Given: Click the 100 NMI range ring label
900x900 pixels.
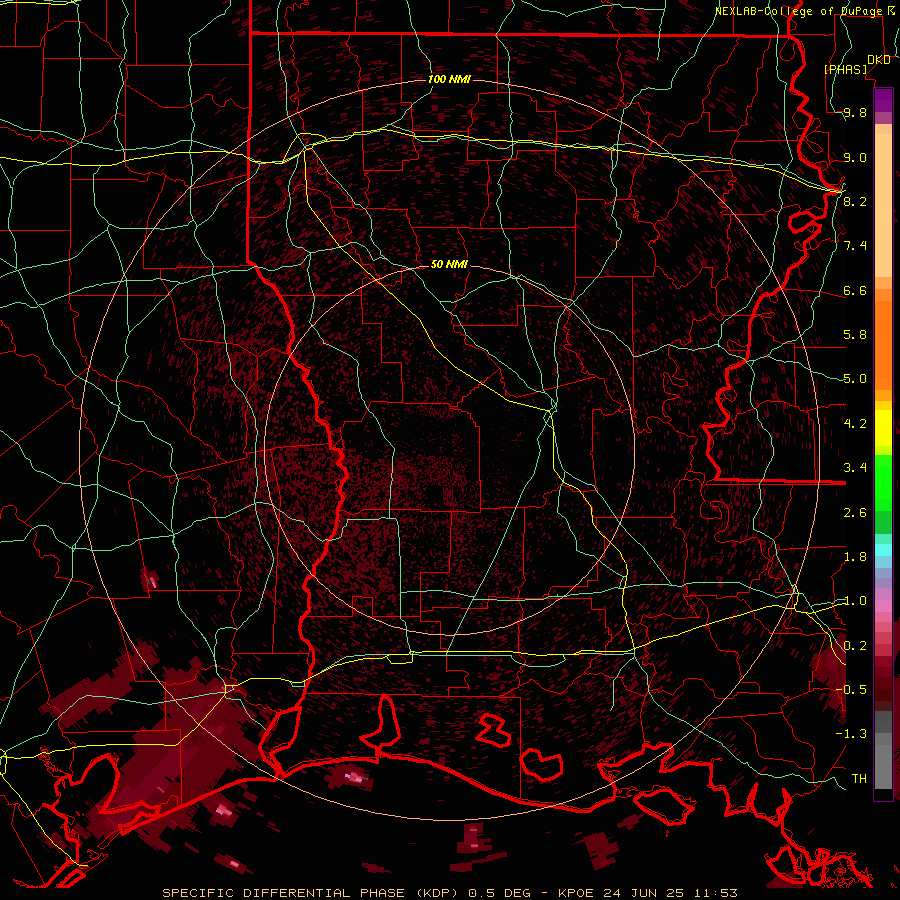Looking at the screenshot, I should (449, 79).
